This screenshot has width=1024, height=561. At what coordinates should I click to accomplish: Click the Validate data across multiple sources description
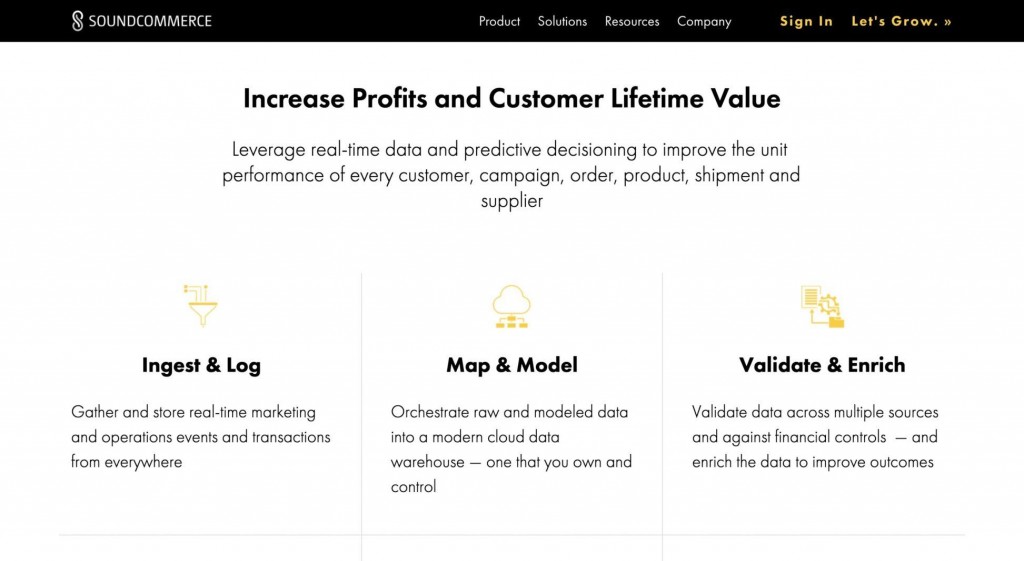(x=815, y=437)
